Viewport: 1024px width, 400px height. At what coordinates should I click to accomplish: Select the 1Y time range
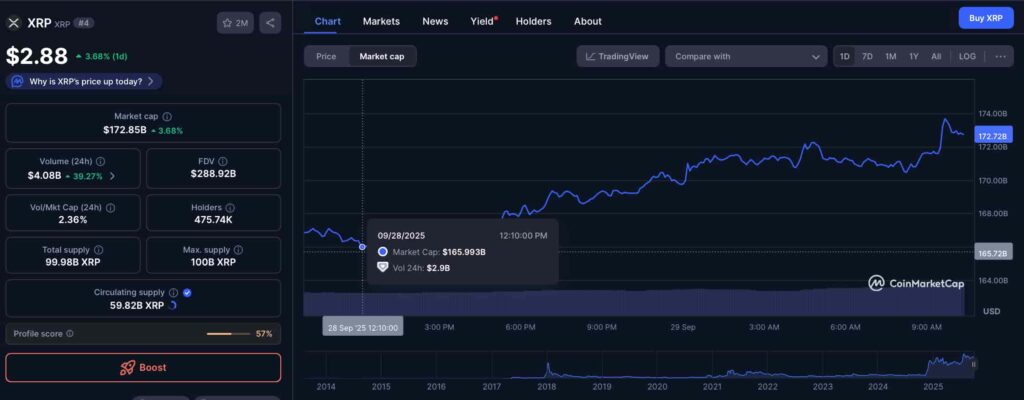coord(914,56)
